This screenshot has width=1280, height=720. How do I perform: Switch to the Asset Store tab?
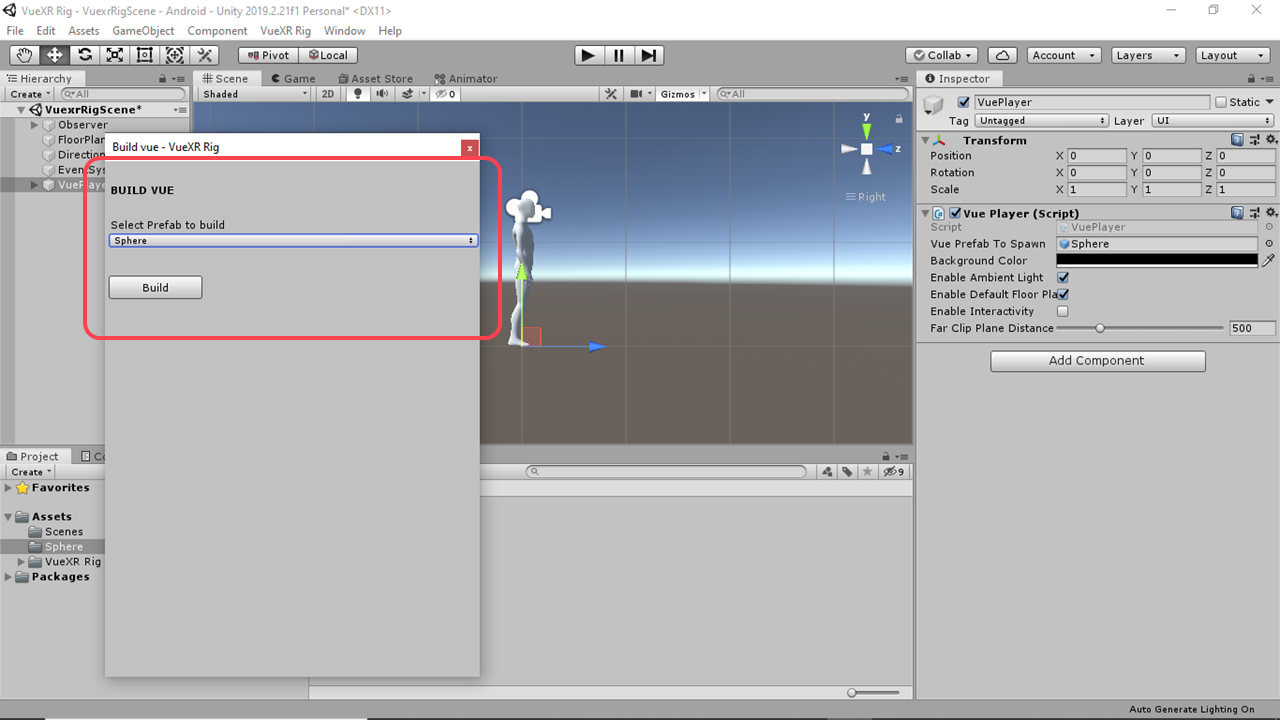[375, 79]
